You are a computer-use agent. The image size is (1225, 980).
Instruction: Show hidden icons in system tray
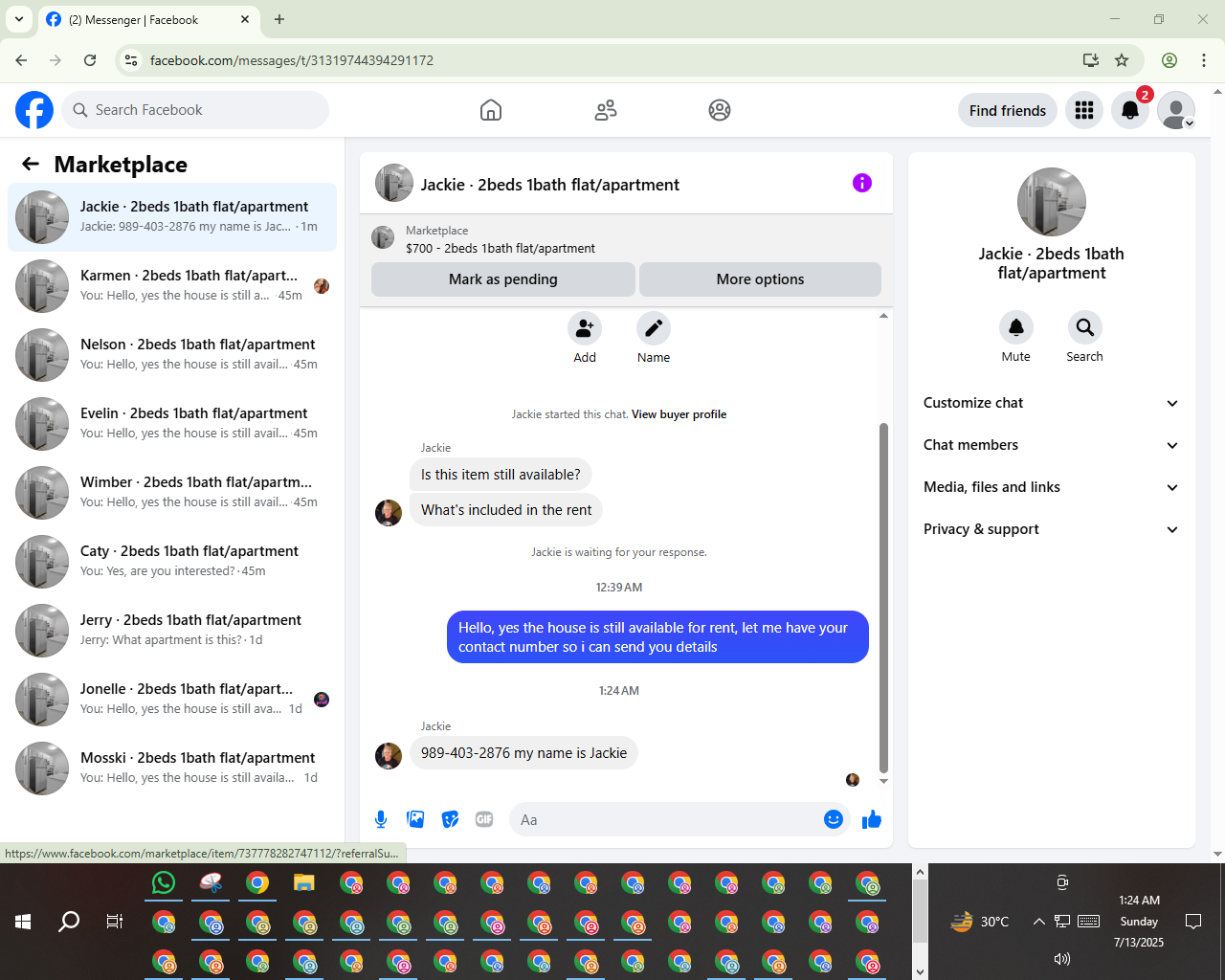click(x=1038, y=922)
